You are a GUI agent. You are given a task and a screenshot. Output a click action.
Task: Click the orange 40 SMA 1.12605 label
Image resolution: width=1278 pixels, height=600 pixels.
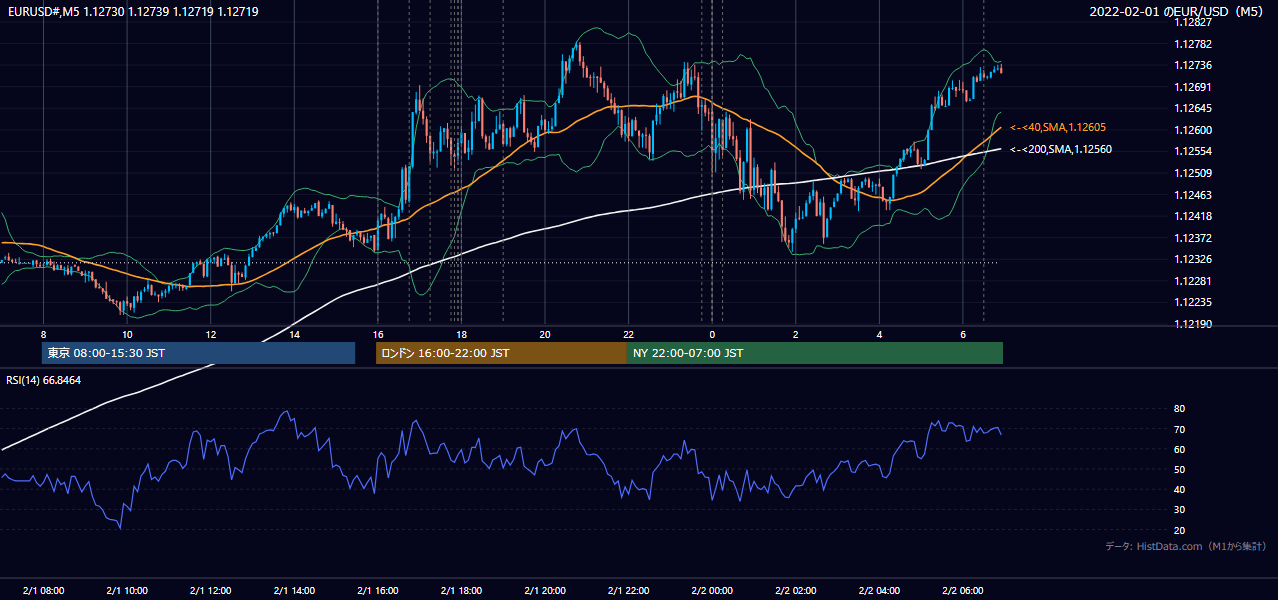tap(1058, 128)
